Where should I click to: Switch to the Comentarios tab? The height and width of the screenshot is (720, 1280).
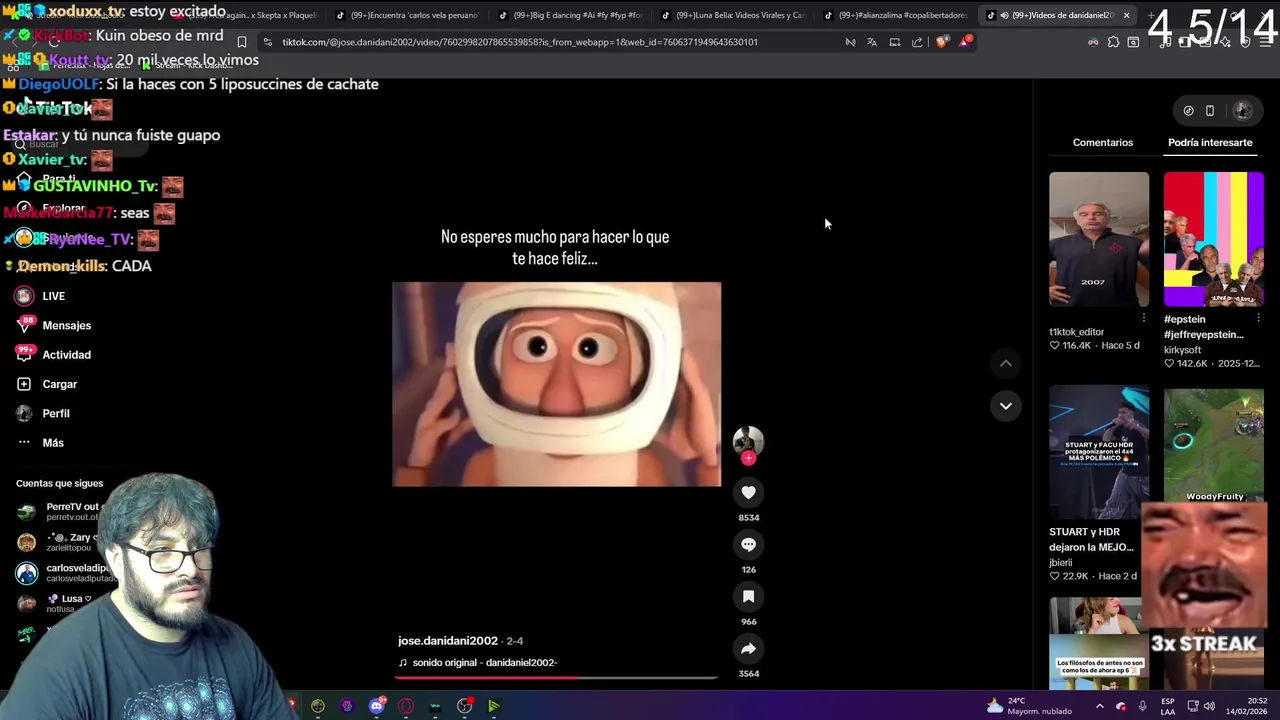click(1103, 142)
